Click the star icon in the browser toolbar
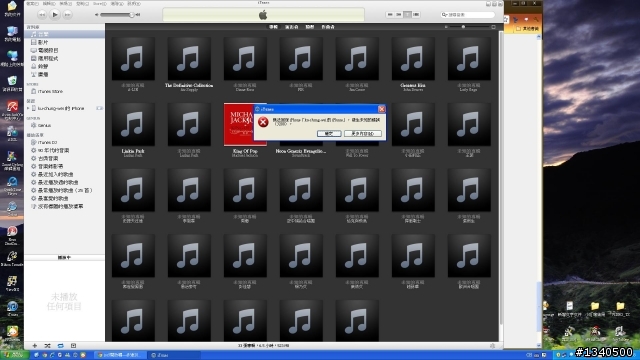Screen dimensions: 640x360 click(506, 19)
